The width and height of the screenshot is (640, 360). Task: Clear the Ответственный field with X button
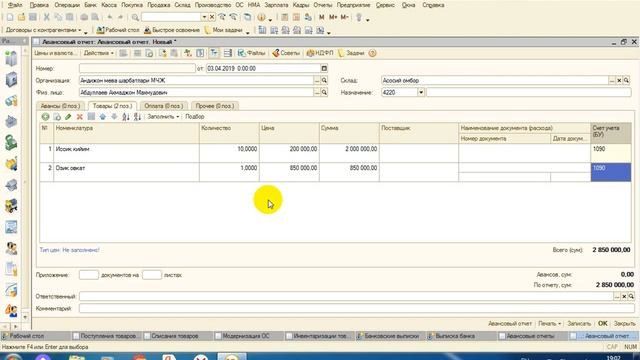click(624, 296)
